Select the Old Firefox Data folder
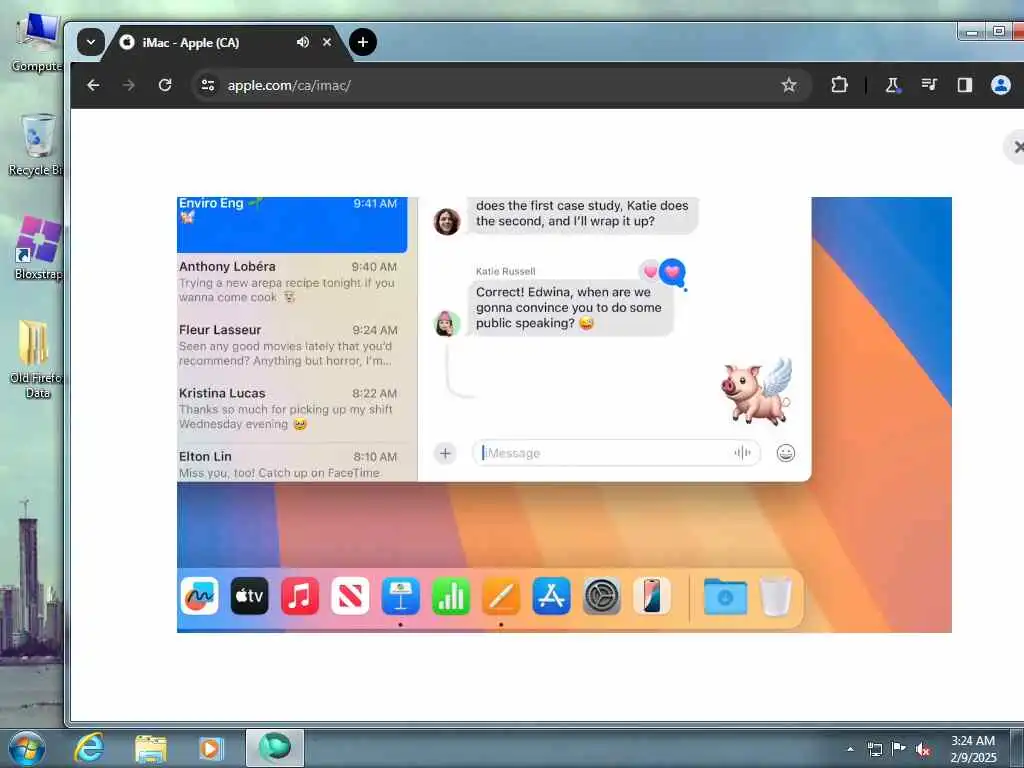This screenshot has width=1024, height=768. point(37,359)
